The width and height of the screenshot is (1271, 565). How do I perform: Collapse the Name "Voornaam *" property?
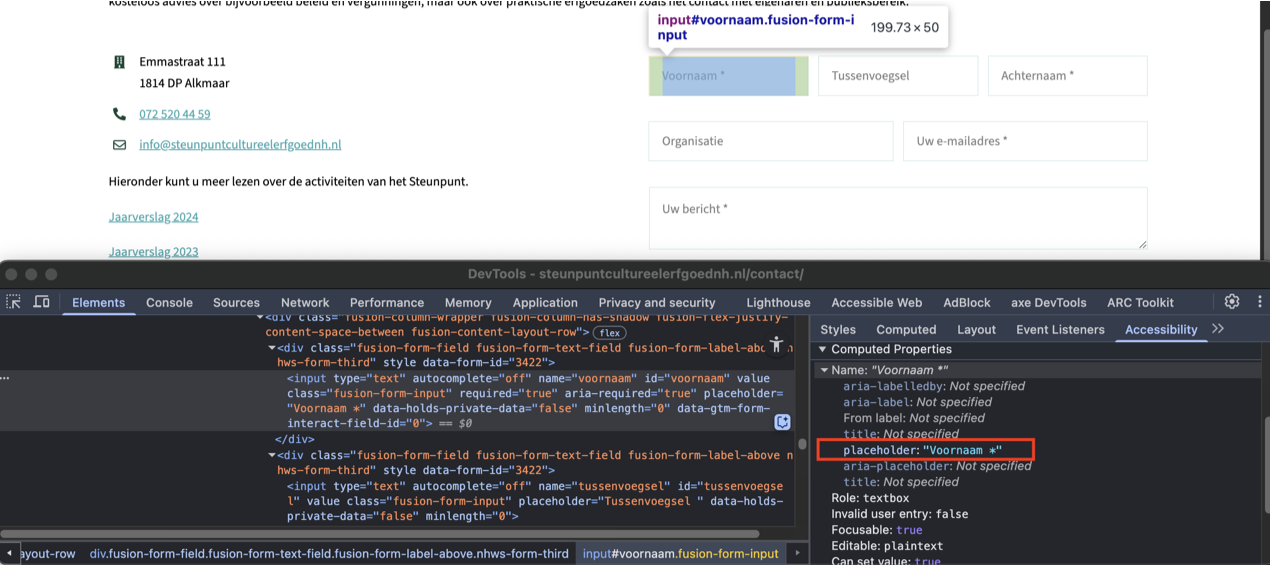824,370
